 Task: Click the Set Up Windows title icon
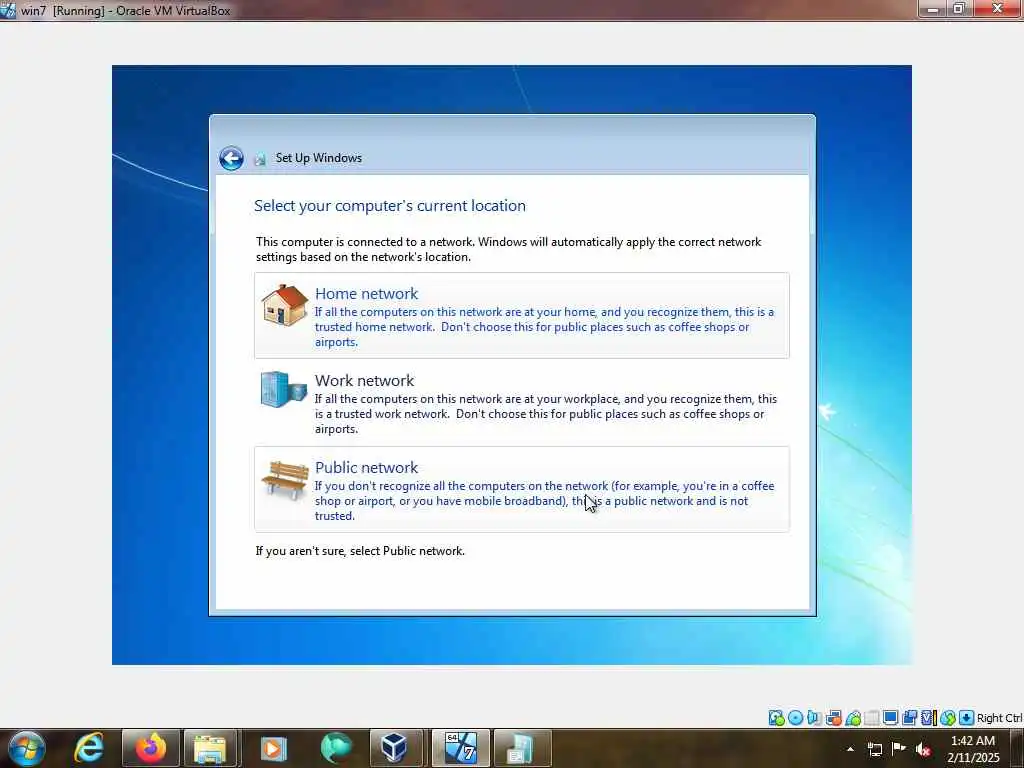tap(260, 159)
